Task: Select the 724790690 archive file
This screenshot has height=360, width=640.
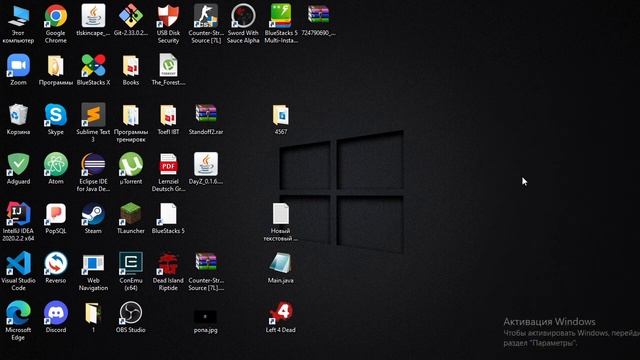Action: (318, 16)
